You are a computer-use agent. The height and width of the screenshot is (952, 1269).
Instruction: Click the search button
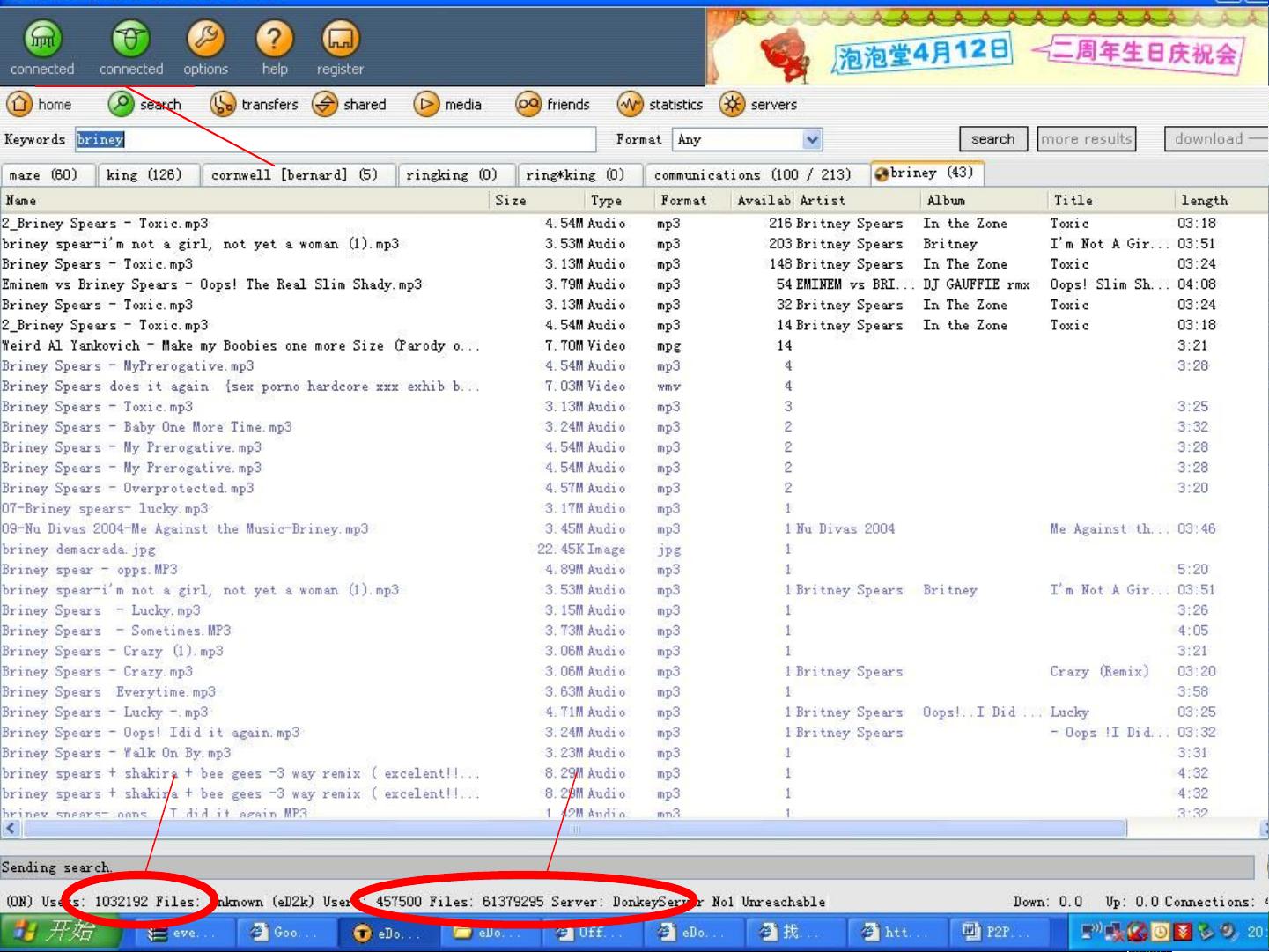993,139
